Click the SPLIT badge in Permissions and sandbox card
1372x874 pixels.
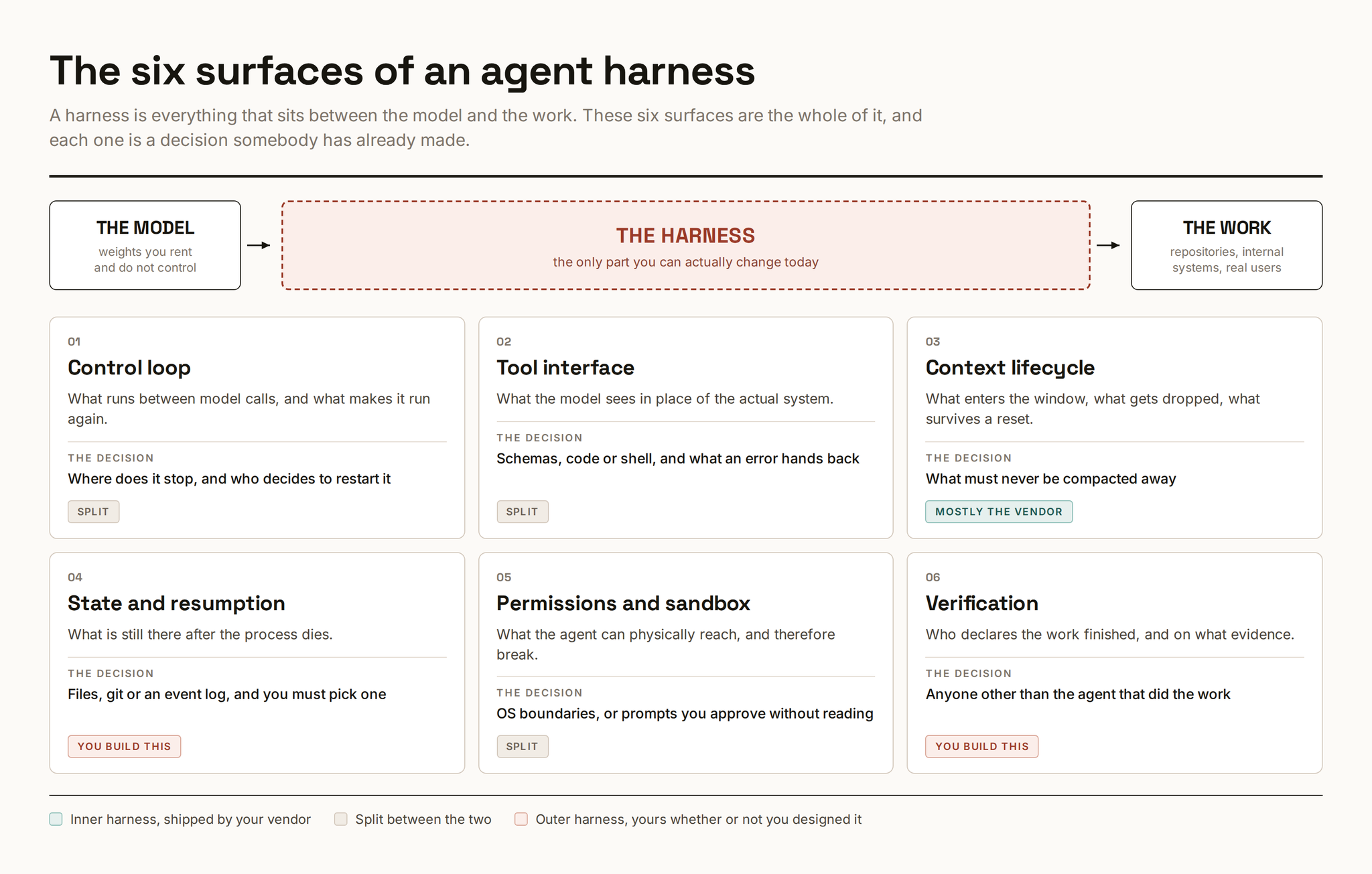click(x=523, y=746)
